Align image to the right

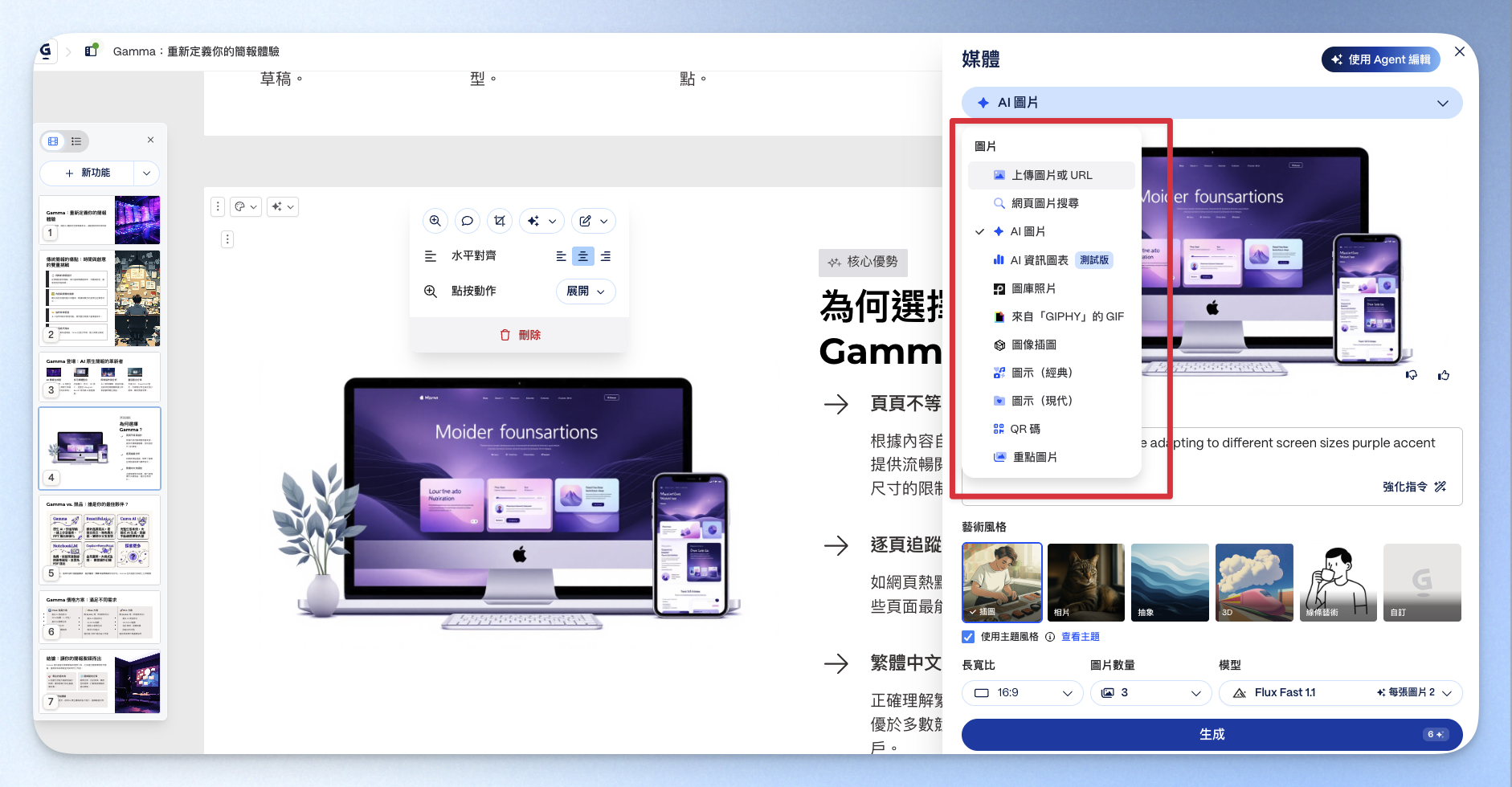(x=606, y=256)
